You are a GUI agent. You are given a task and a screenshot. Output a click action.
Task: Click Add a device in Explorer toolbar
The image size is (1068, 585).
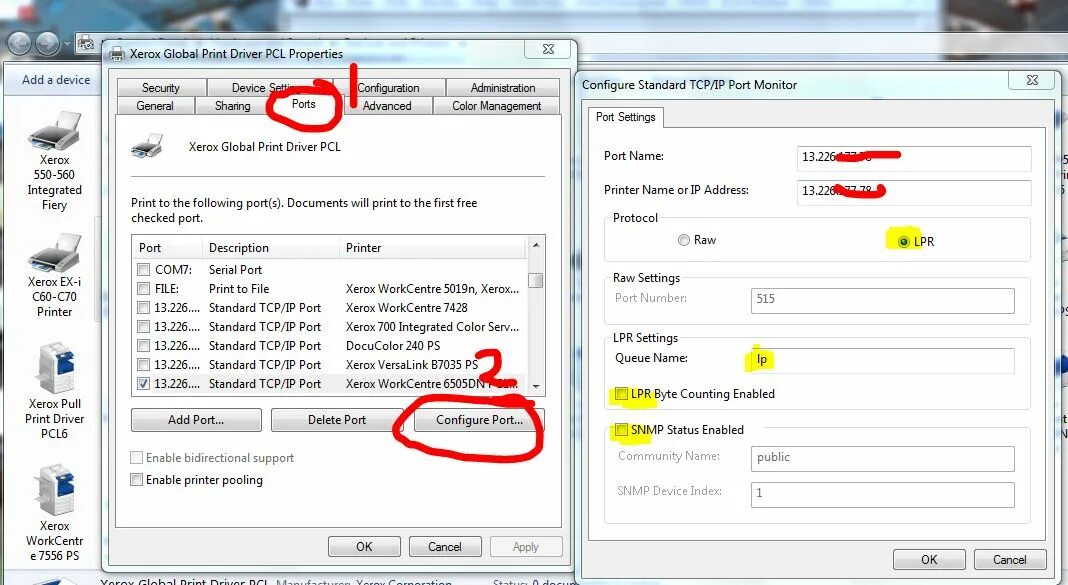[56, 80]
